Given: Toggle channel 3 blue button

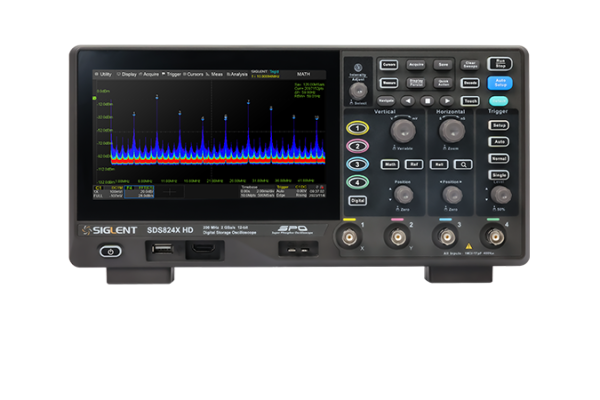Looking at the screenshot, I should point(357,164).
